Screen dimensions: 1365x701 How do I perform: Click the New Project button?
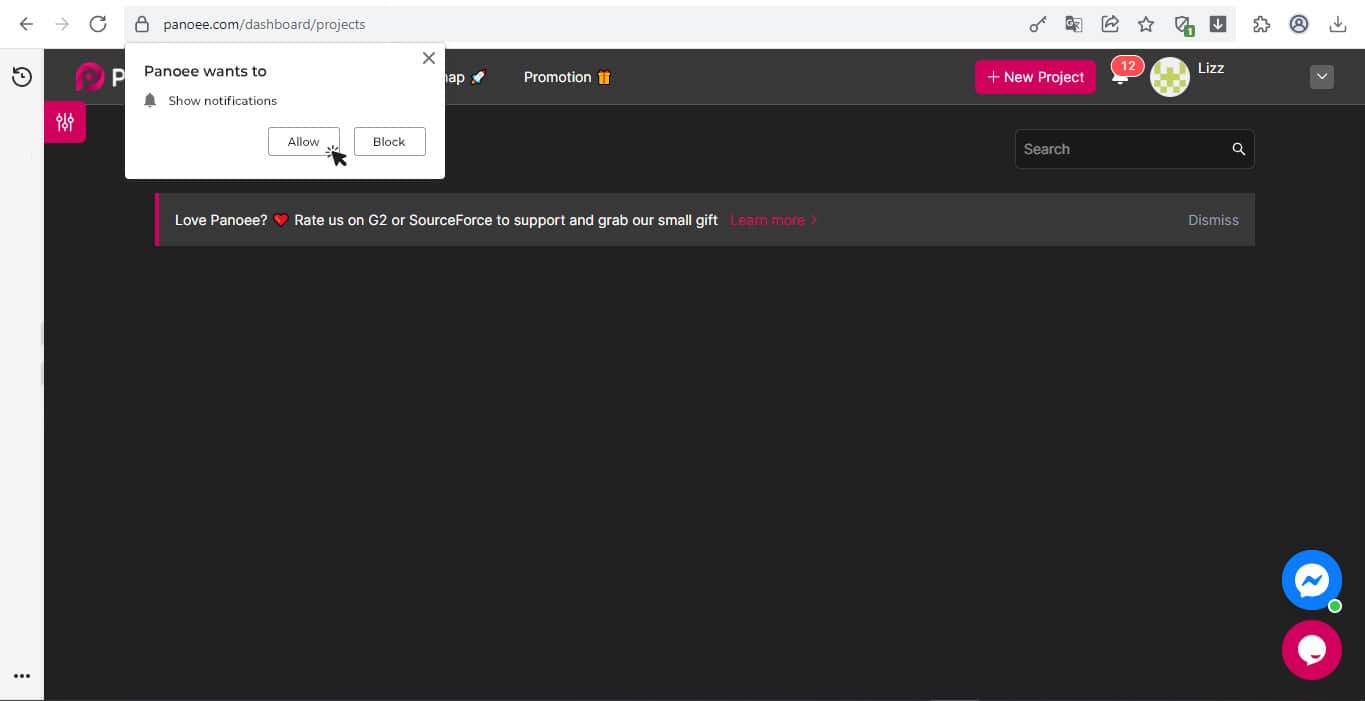(x=1035, y=77)
